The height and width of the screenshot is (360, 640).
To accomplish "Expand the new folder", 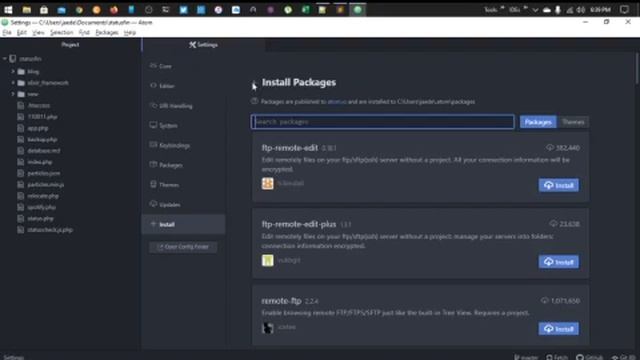I will click(13, 94).
